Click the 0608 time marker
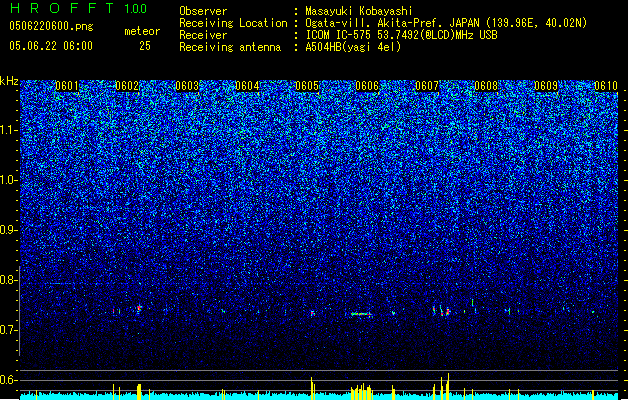 point(486,86)
